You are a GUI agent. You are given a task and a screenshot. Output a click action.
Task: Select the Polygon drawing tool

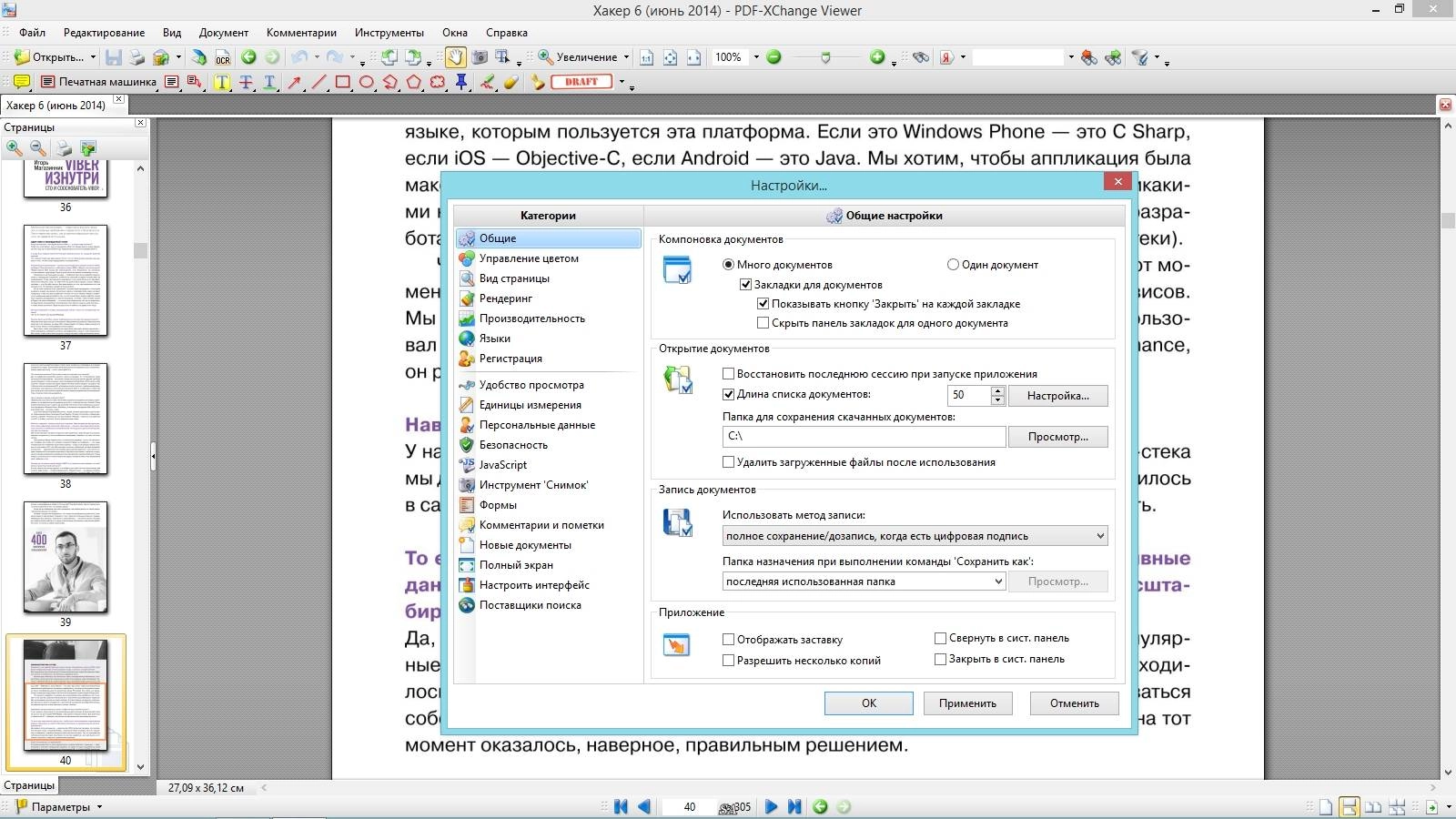413,82
